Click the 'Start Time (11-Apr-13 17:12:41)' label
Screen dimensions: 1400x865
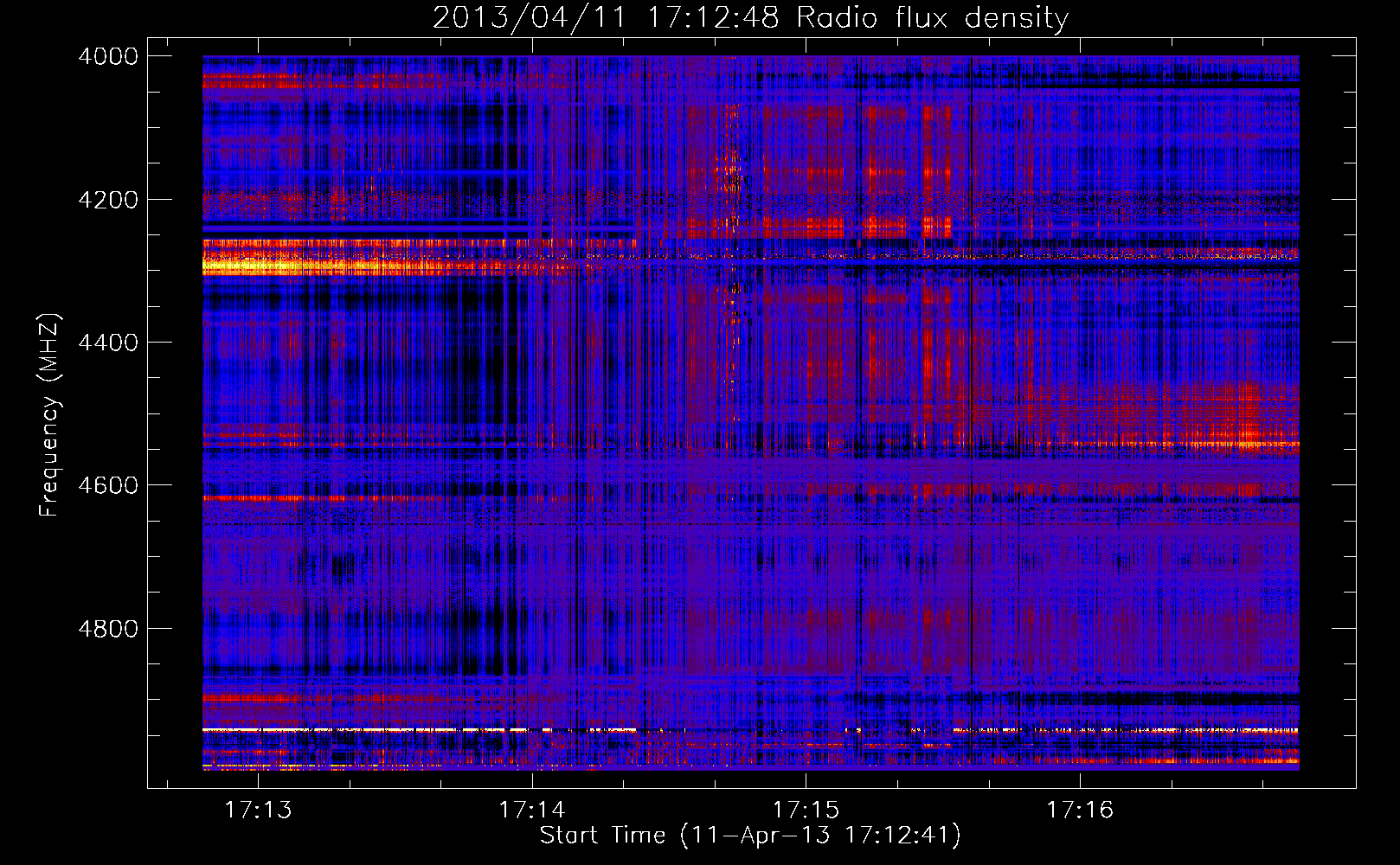[750, 836]
